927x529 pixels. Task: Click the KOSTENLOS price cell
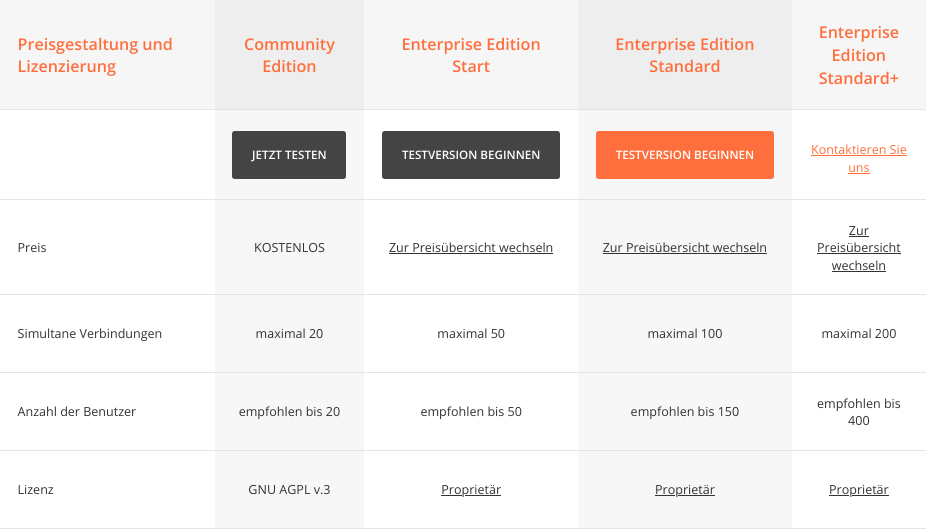click(x=289, y=247)
